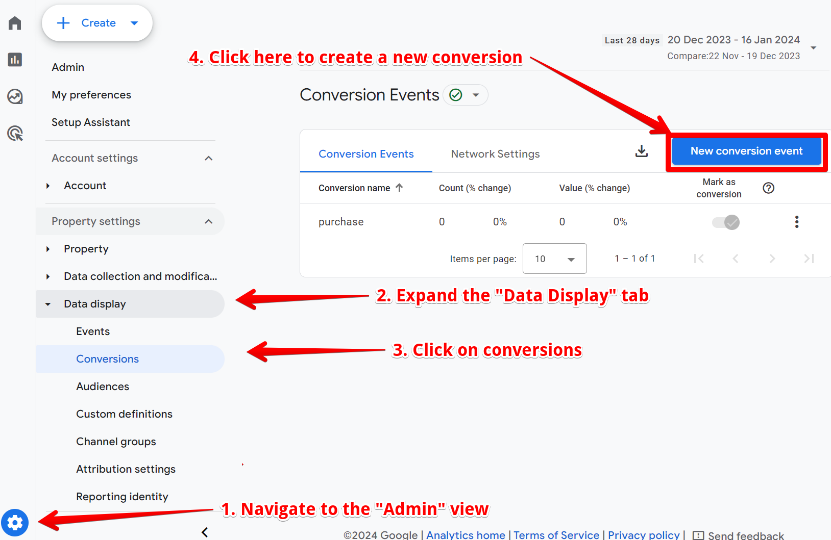The height and width of the screenshot is (540, 831).
Task: Open the Create button
Action: point(97,23)
